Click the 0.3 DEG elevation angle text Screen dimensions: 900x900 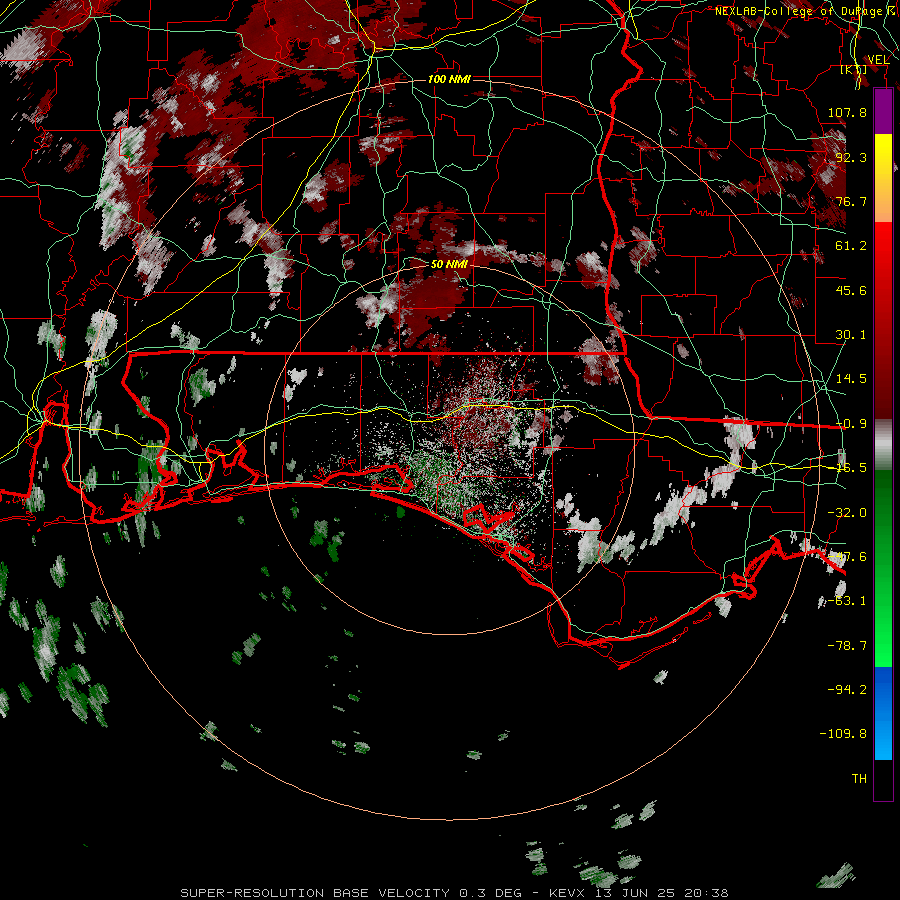pos(491,893)
